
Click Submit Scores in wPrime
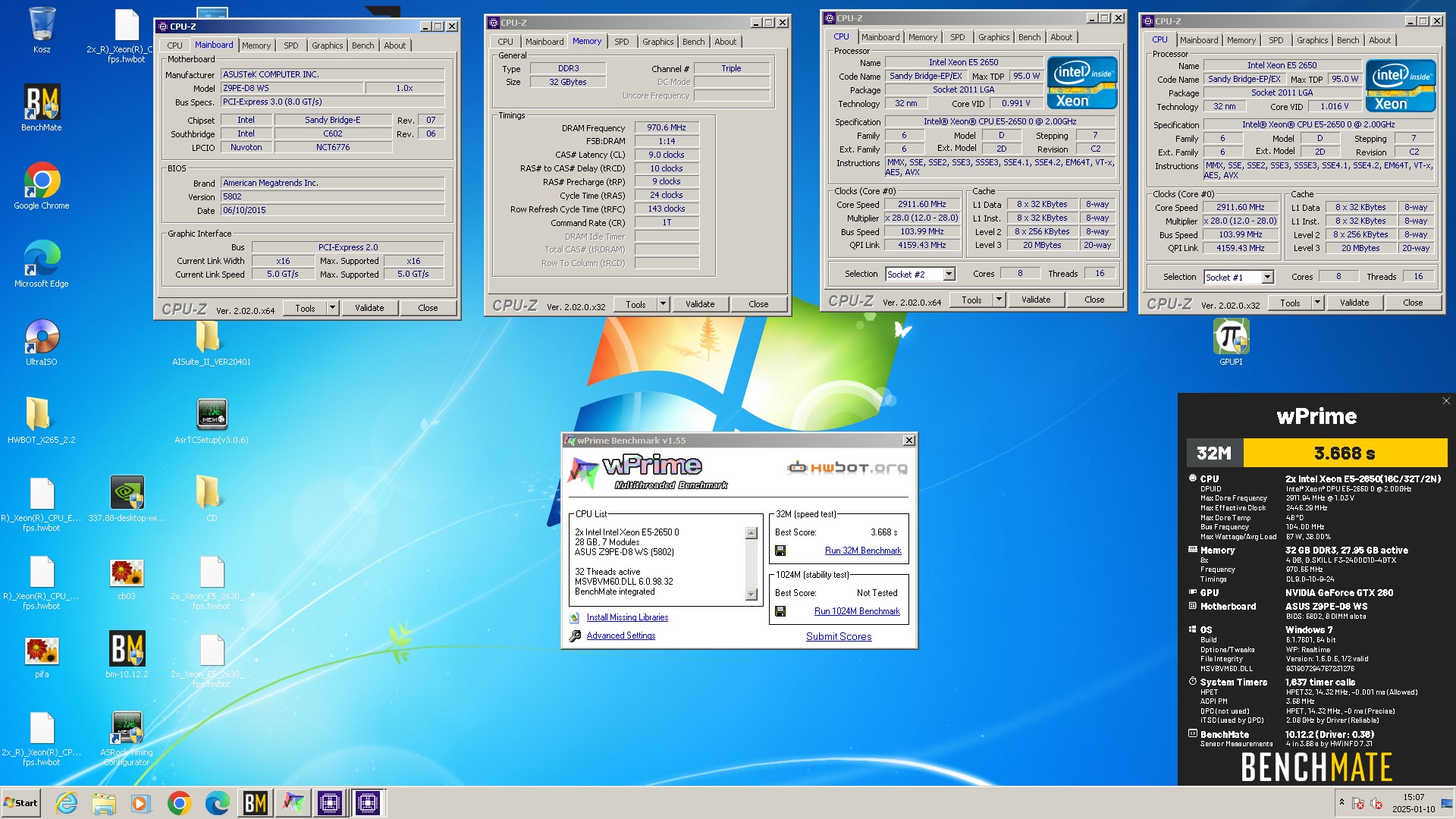[839, 636]
